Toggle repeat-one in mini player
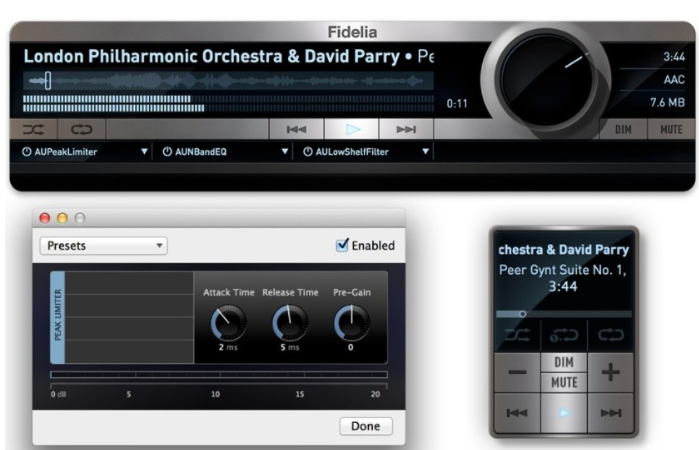Viewport: 699px width, 450px height. [x=564, y=335]
